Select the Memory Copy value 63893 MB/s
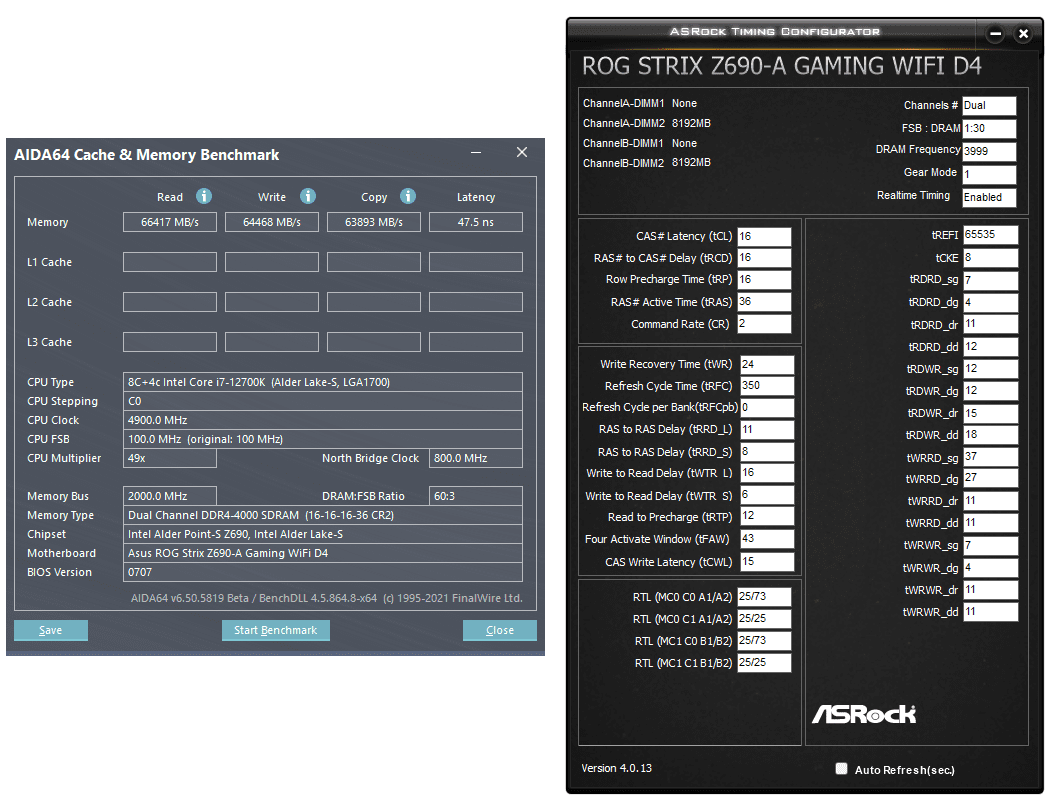The height and width of the screenshot is (798, 1049). (374, 222)
